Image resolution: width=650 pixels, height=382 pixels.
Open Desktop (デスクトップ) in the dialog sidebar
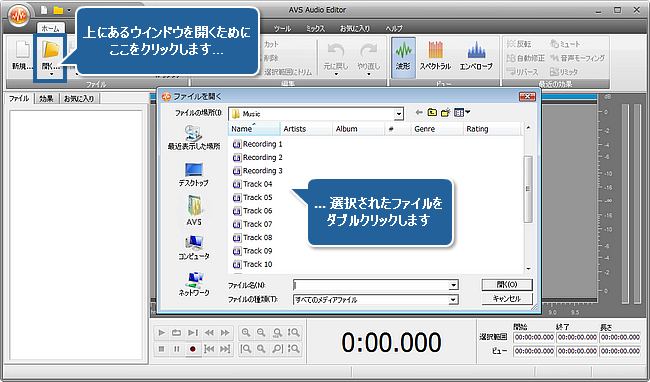194,174
